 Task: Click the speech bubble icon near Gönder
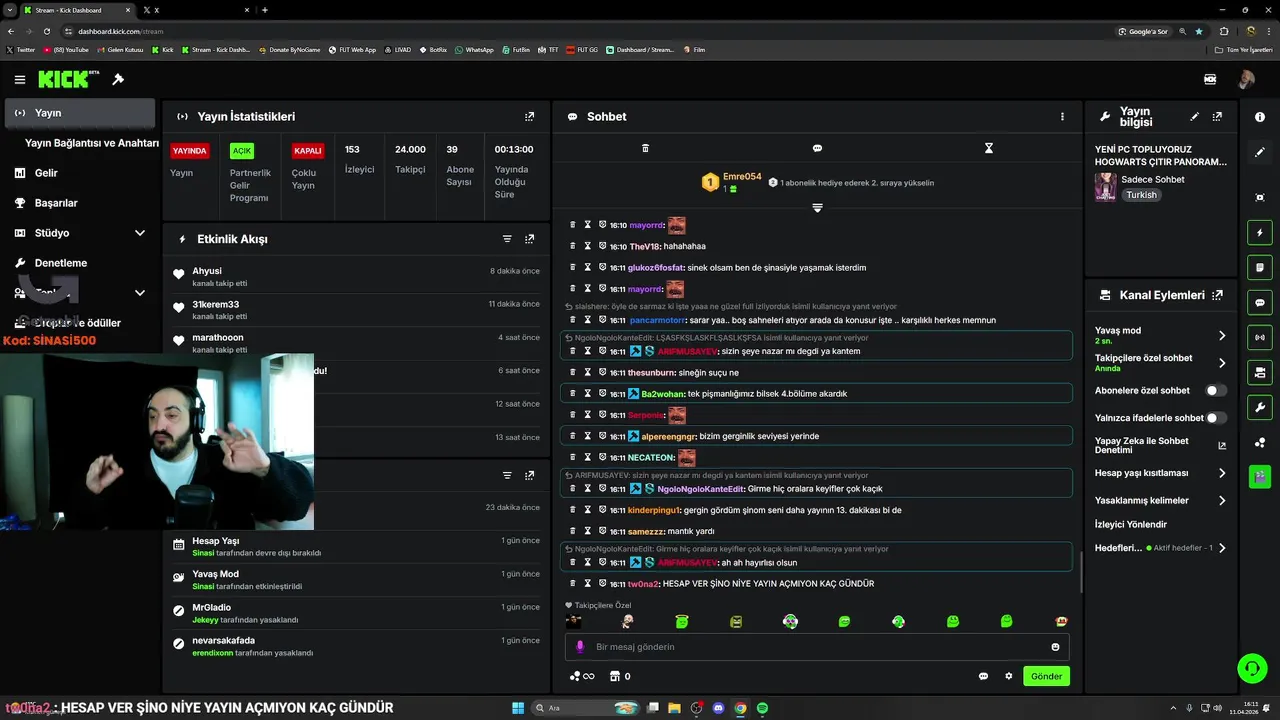(983, 676)
